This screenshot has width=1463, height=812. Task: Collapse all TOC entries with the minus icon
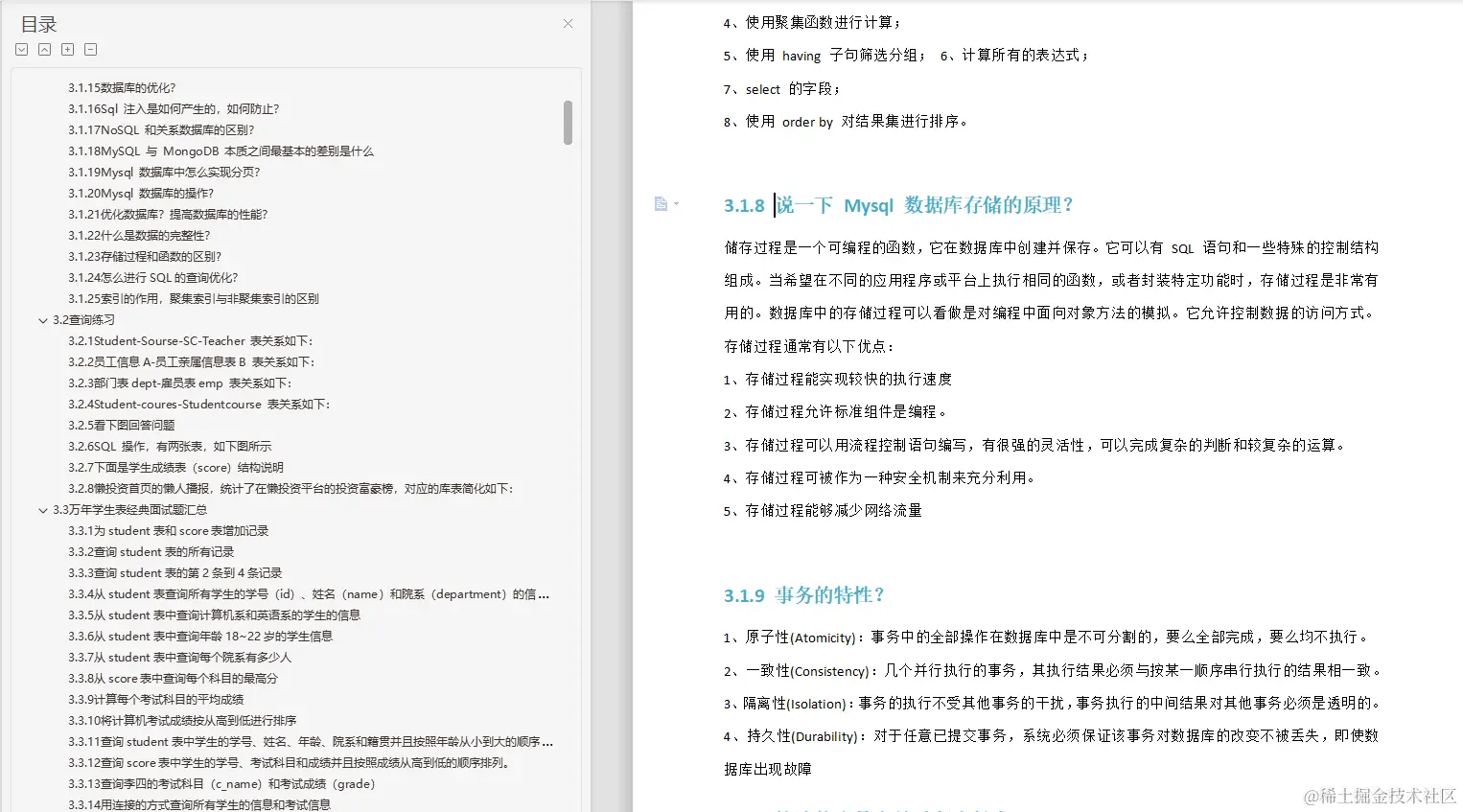click(x=90, y=49)
